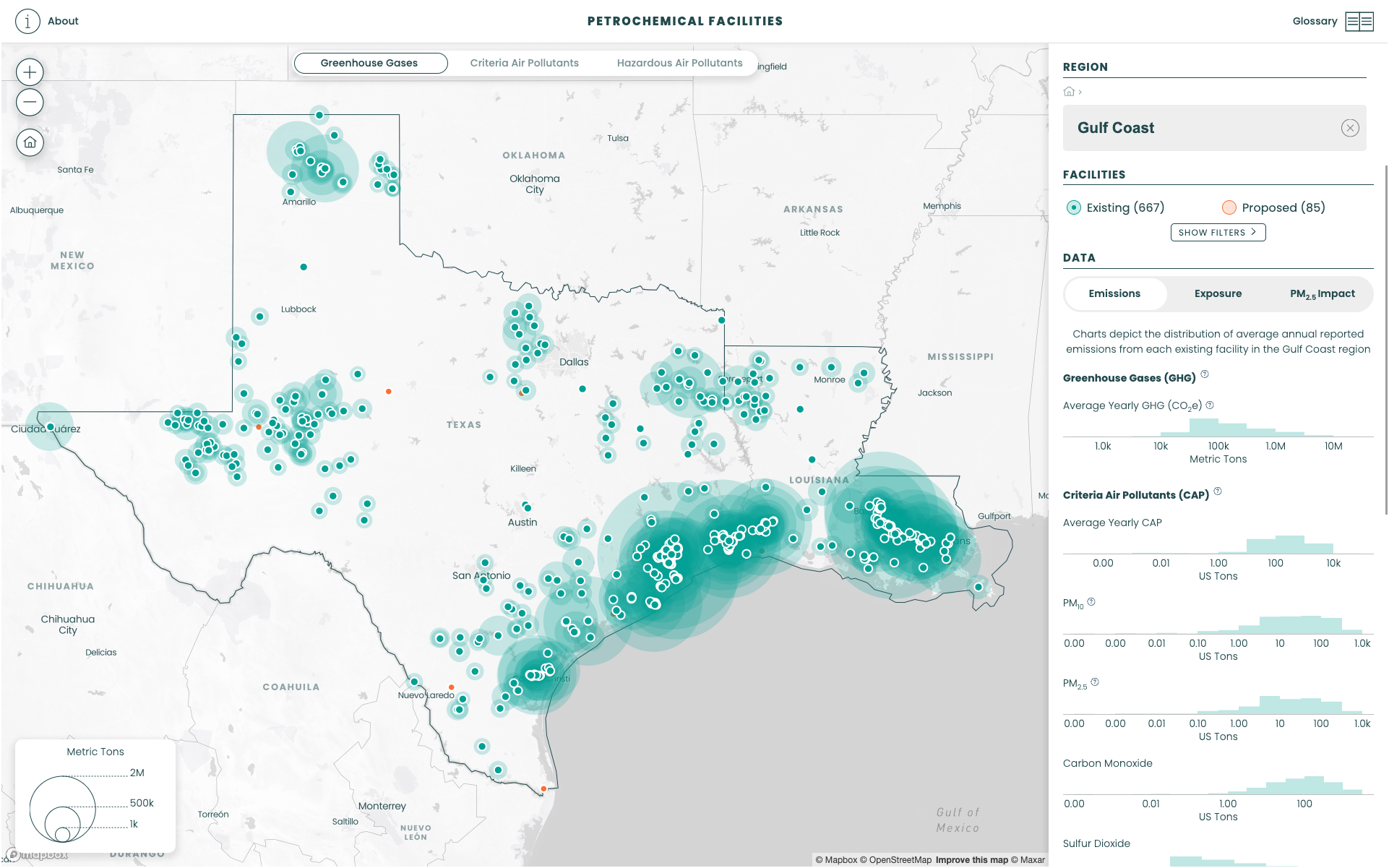Screen dimensions: 1389x868
Task: Show PM10 info tooltip icon
Action: click(x=1091, y=601)
